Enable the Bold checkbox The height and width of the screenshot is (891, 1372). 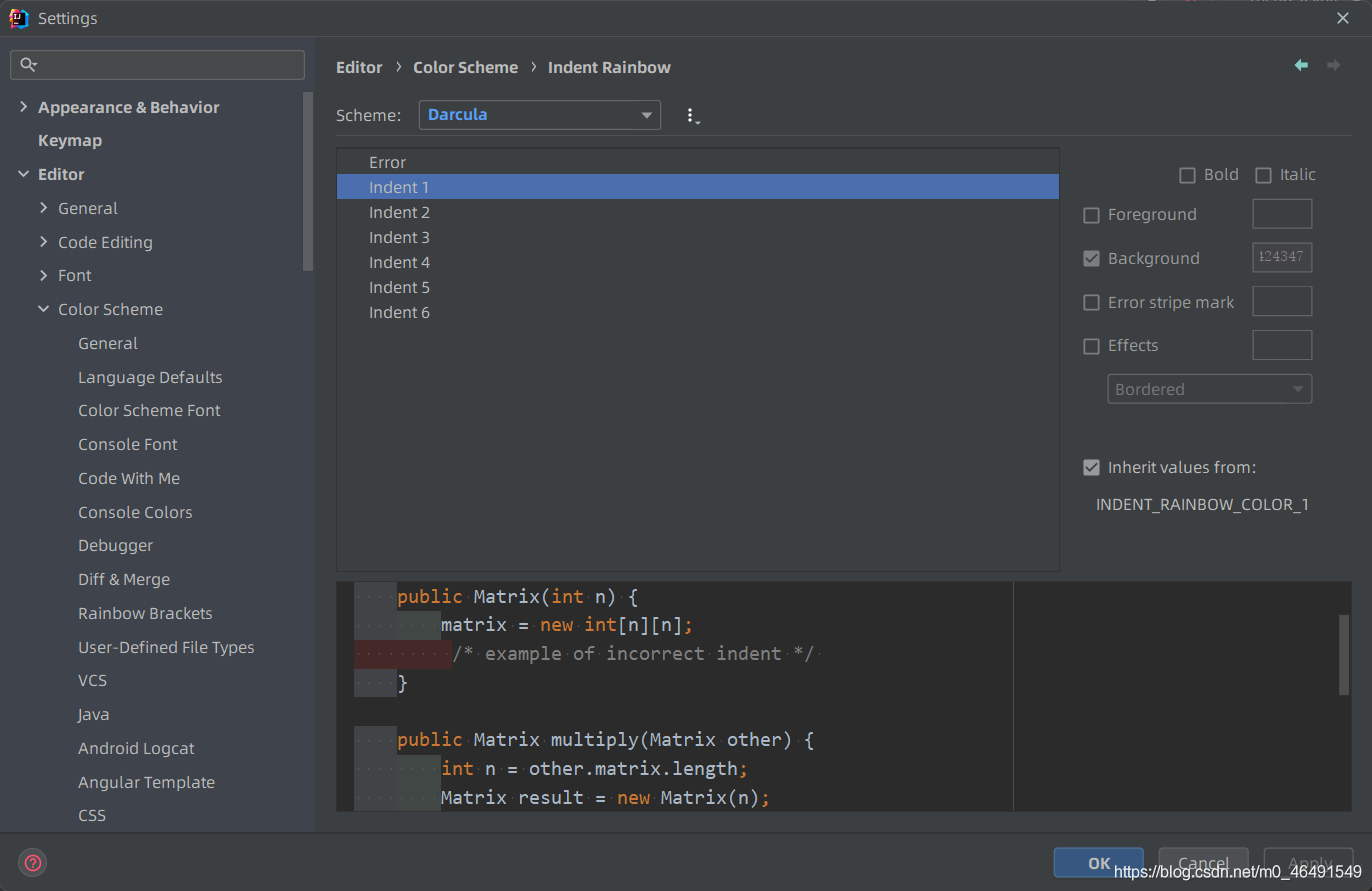point(1188,175)
